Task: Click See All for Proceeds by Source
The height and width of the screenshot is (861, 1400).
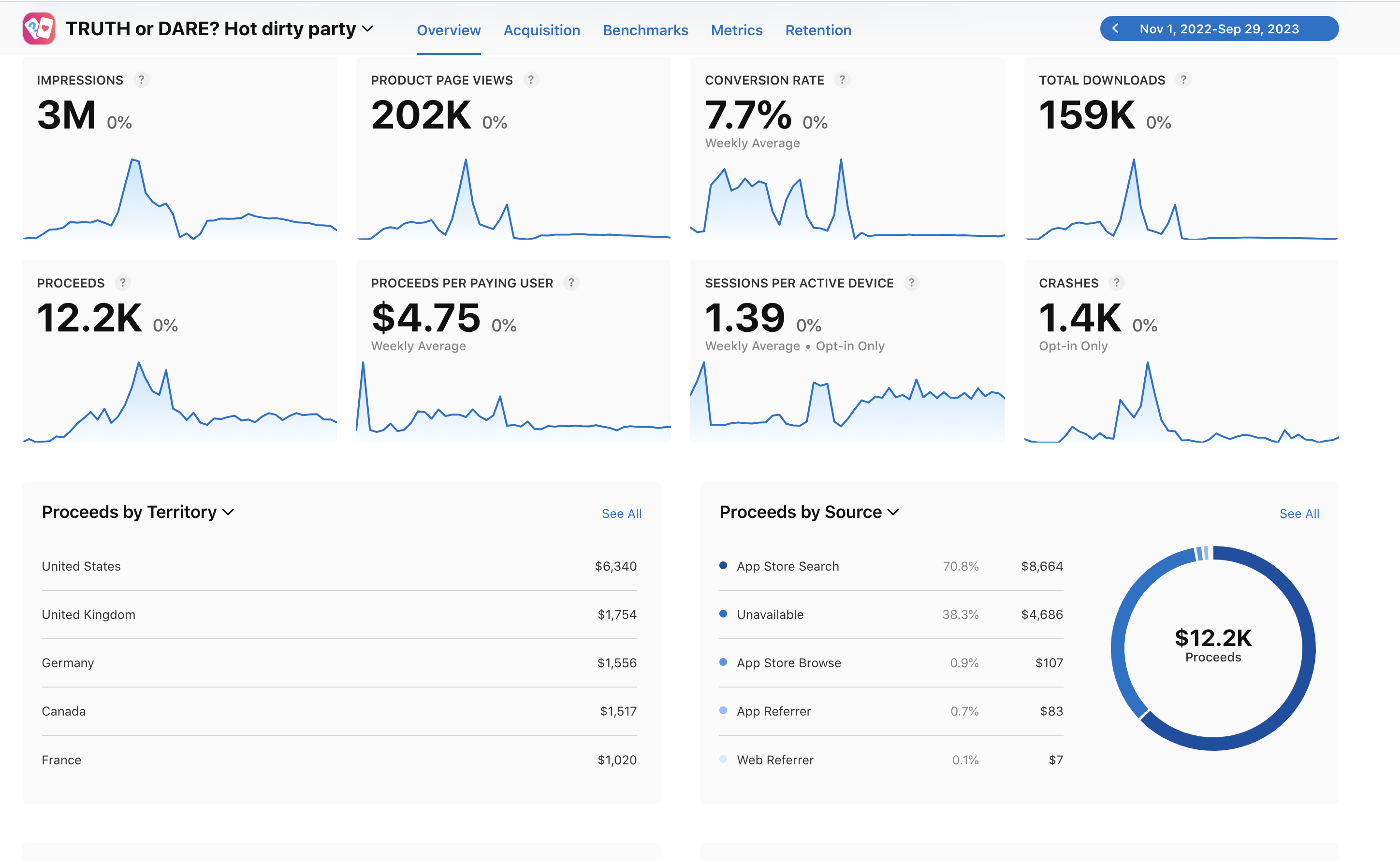Action: point(1299,514)
